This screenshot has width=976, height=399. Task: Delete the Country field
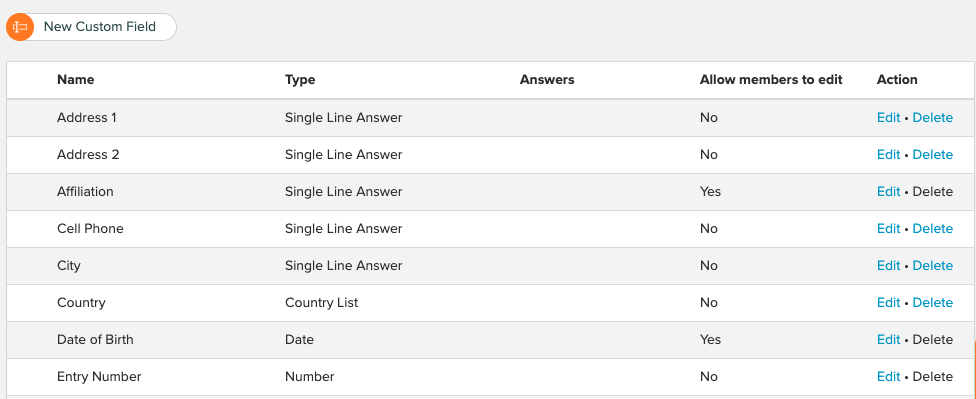coord(932,303)
